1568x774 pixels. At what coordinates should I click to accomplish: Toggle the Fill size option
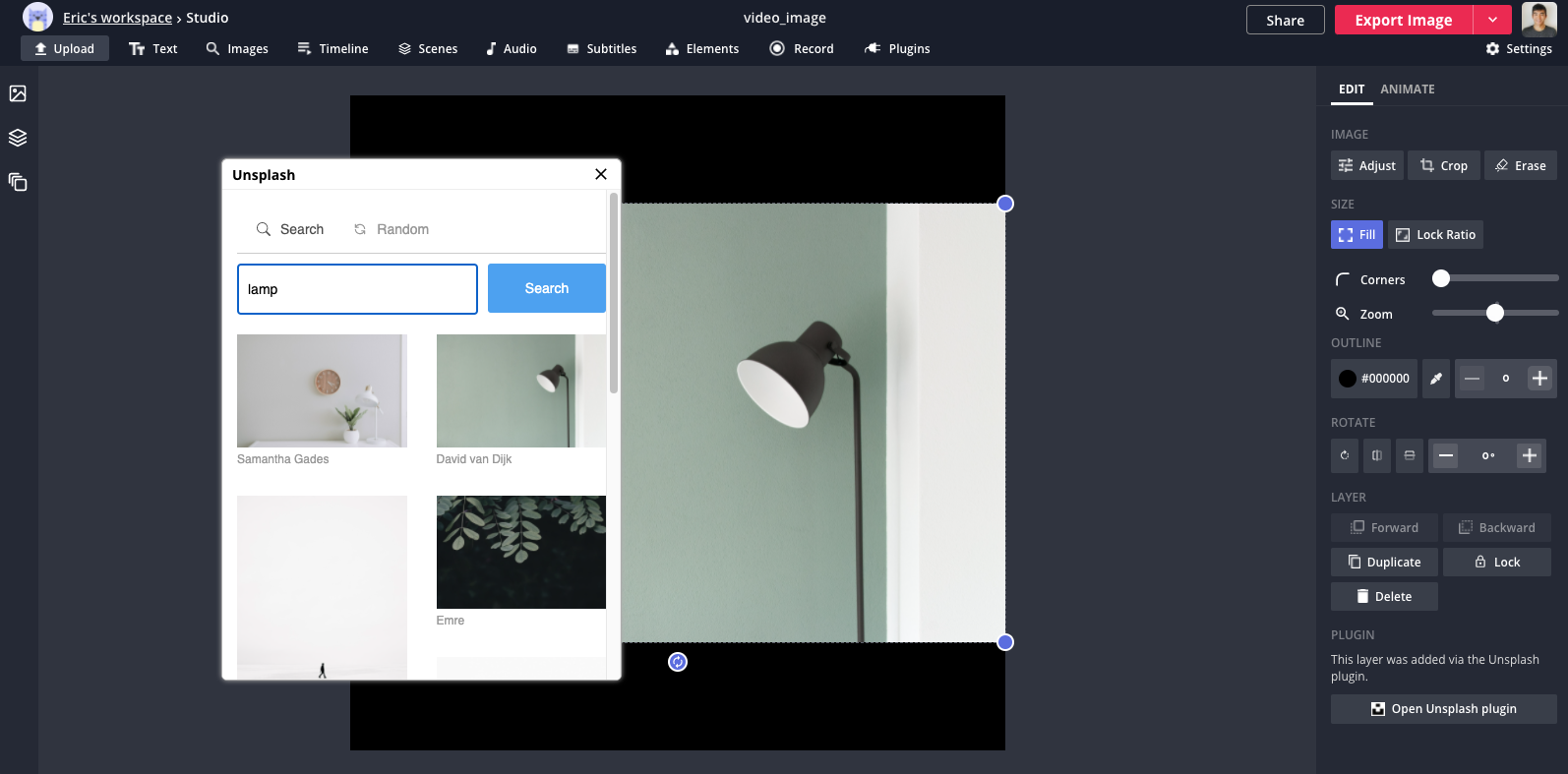click(1357, 234)
